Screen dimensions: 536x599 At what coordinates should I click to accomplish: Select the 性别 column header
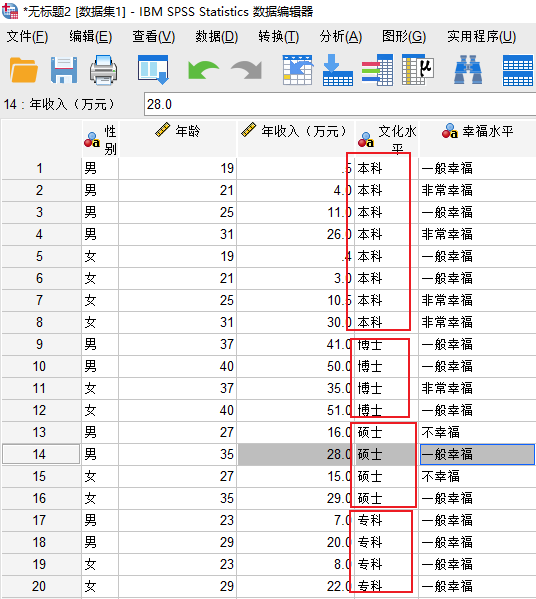tap(100, 139)
